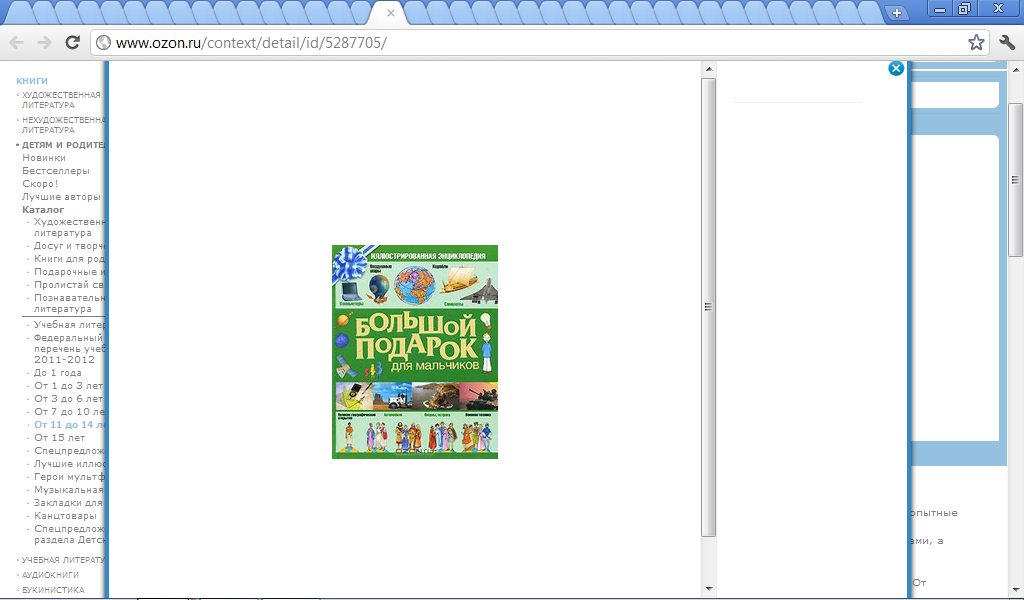Click overlay scrollbar up arrow
Viewport: 1024px width, 600px height.
[x=709, y=69]
